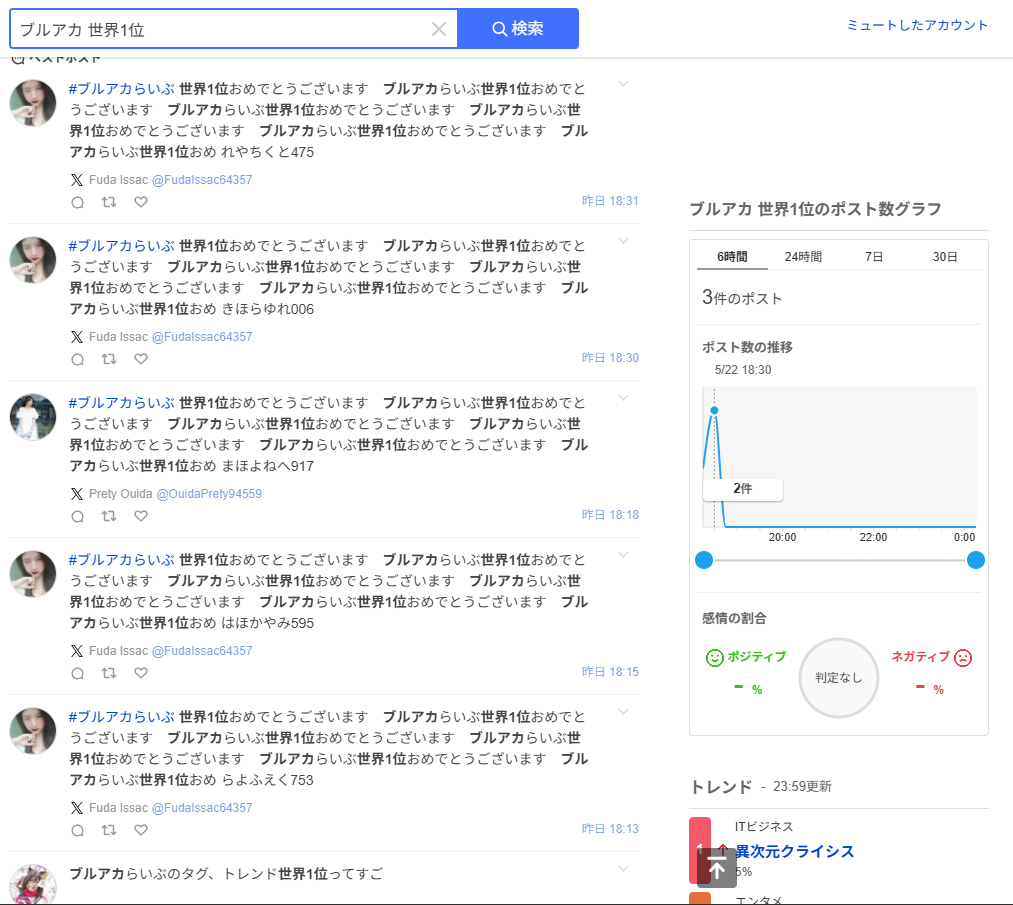The height and width of the screenshot is (905, 1013).
Task: Retweet the Prety Ouida post at 18:18
Action: coord(109,516)
